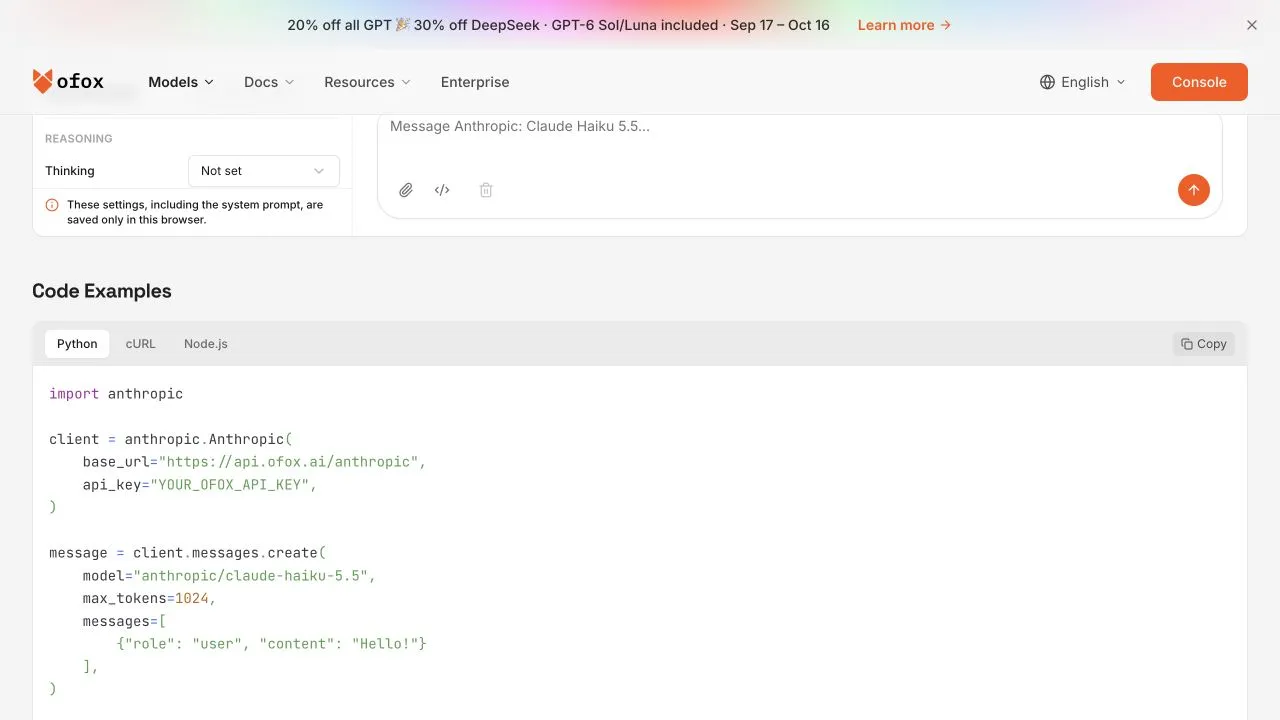Open the English language selector

(x=1083, y=82)
